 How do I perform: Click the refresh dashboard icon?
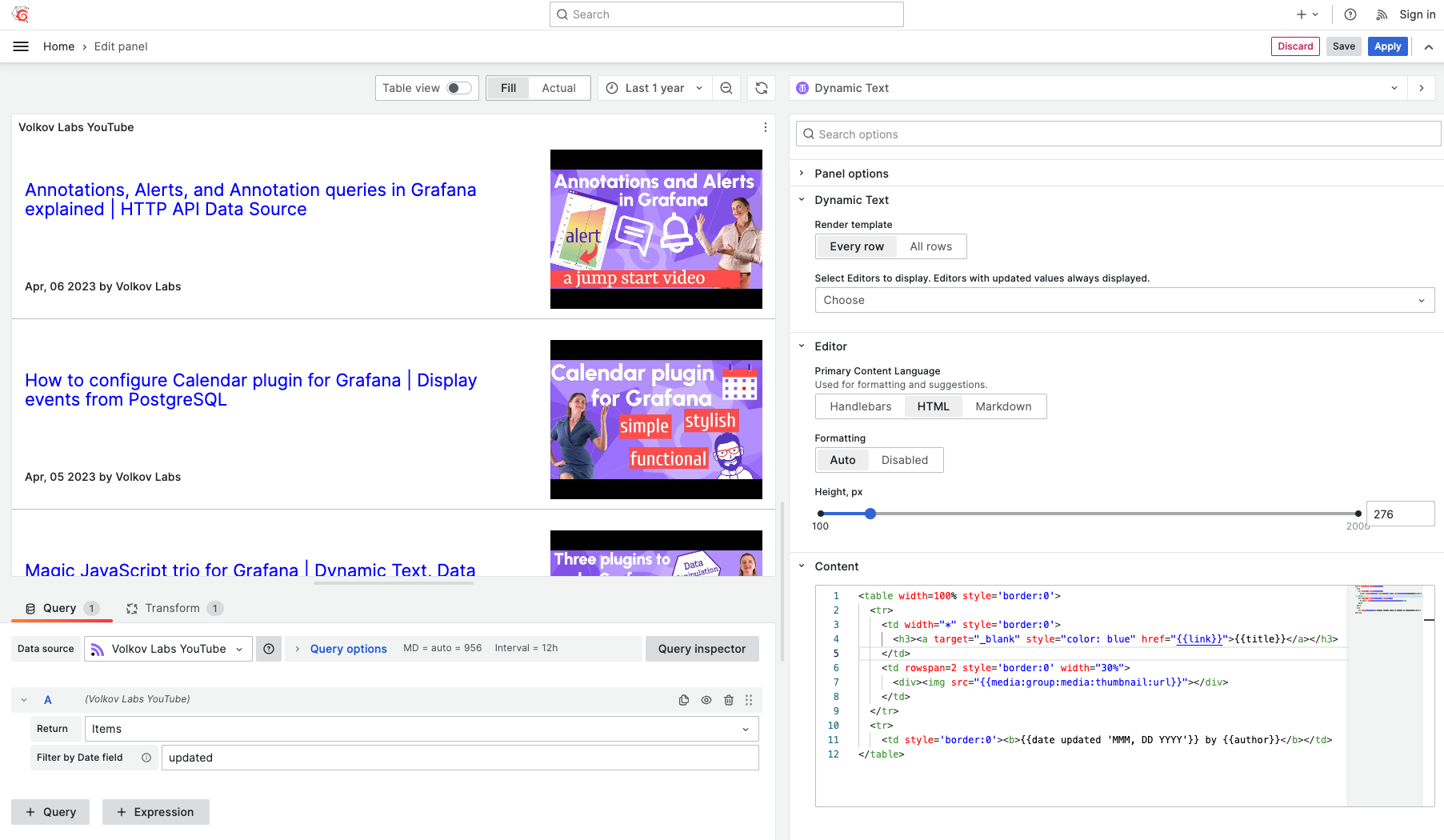762,88
